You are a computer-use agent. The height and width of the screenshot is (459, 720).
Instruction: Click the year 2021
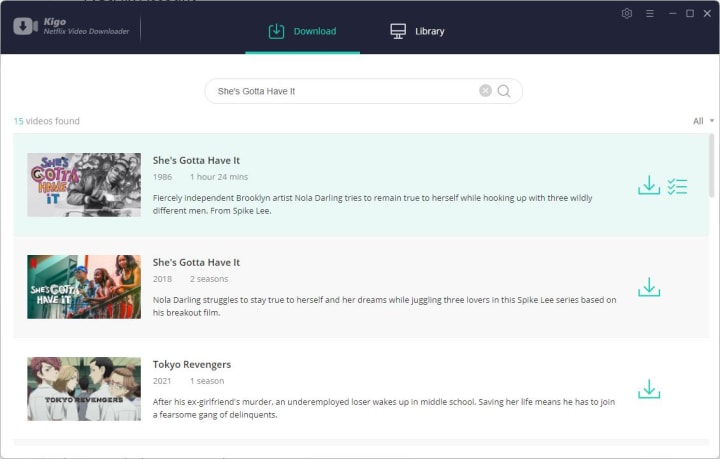click(162, 381)
